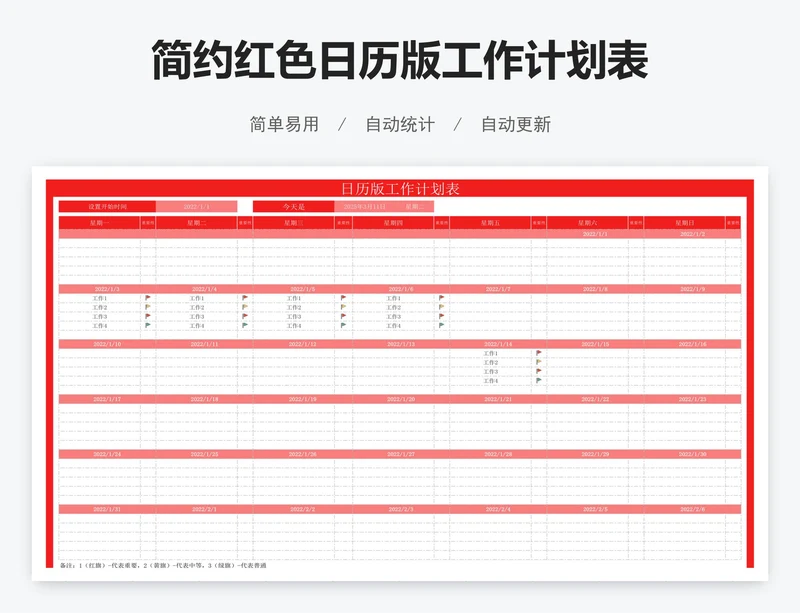
Task: Click 工作3 task under 2022/1/5
Action: [x=294, y=316]
